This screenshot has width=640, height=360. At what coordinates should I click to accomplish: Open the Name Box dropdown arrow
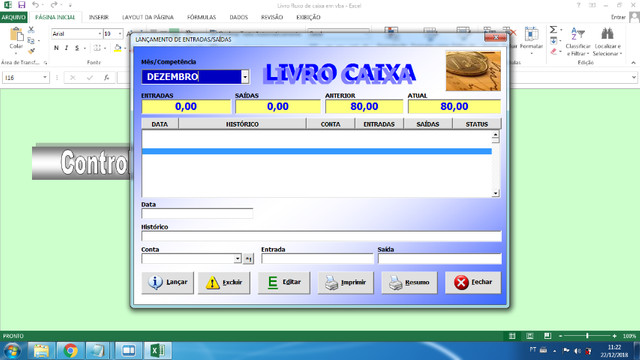click(45, 78)
